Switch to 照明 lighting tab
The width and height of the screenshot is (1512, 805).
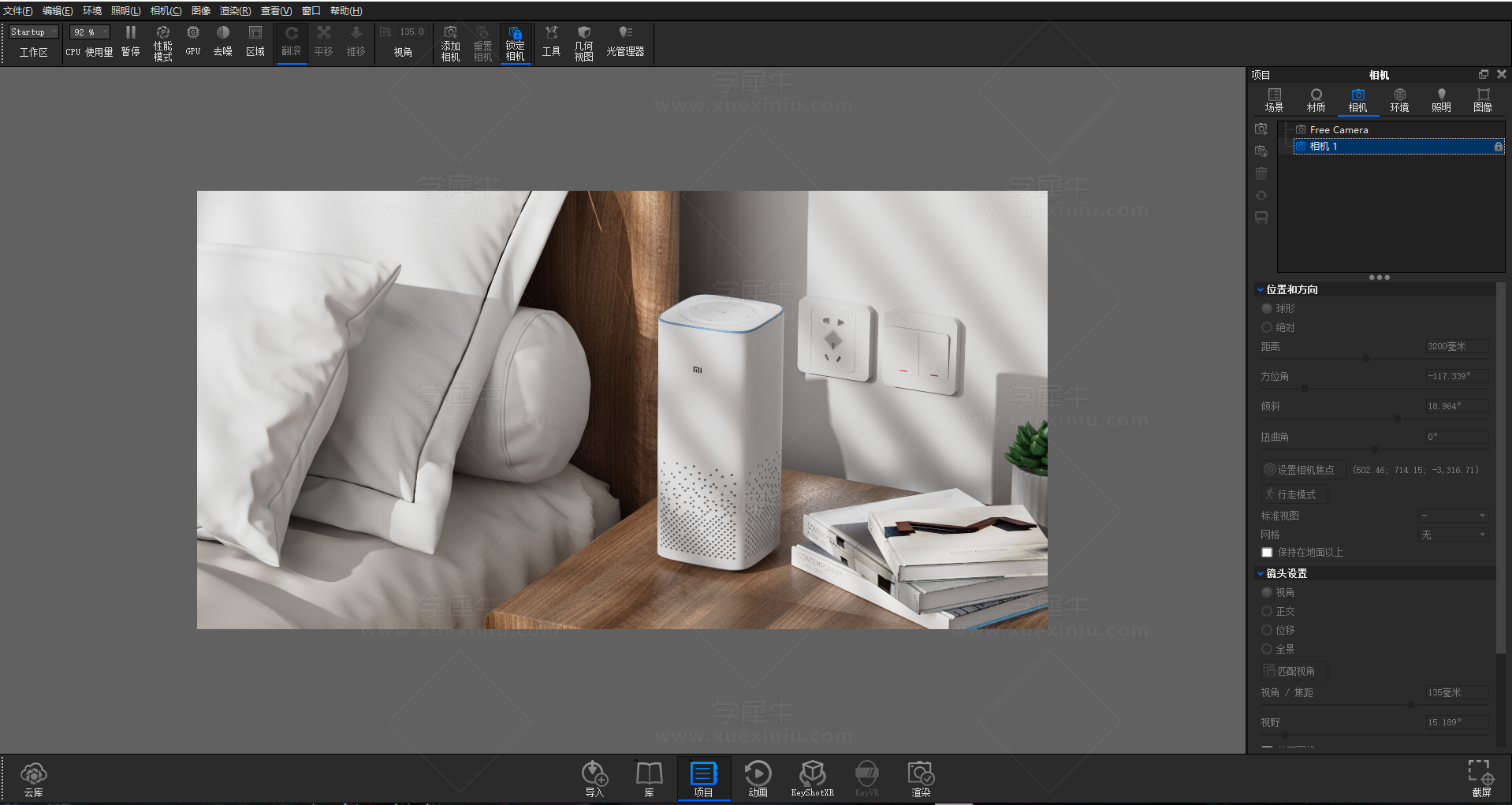pos(1441,100)
